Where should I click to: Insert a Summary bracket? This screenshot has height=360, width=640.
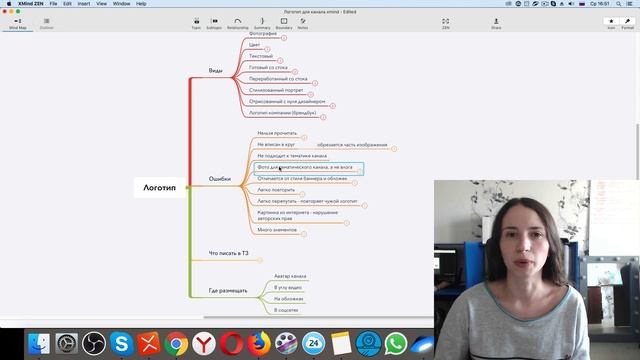[x=262, y=24]
